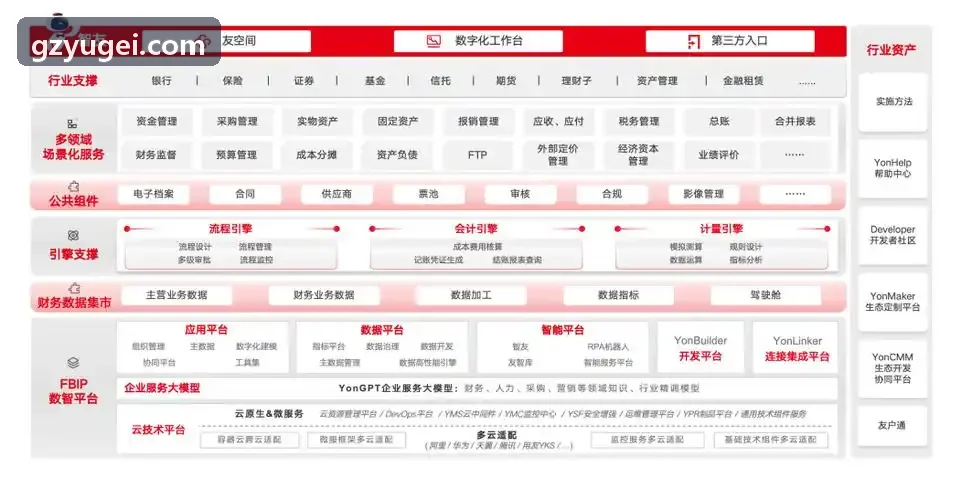Click the 固定资产 box

tap(398, 121)
